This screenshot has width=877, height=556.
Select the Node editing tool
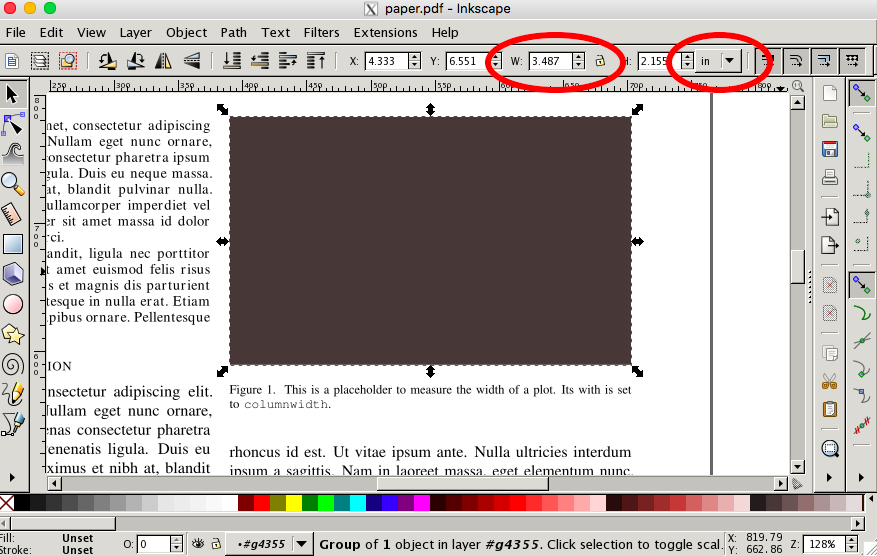(13, 124)
